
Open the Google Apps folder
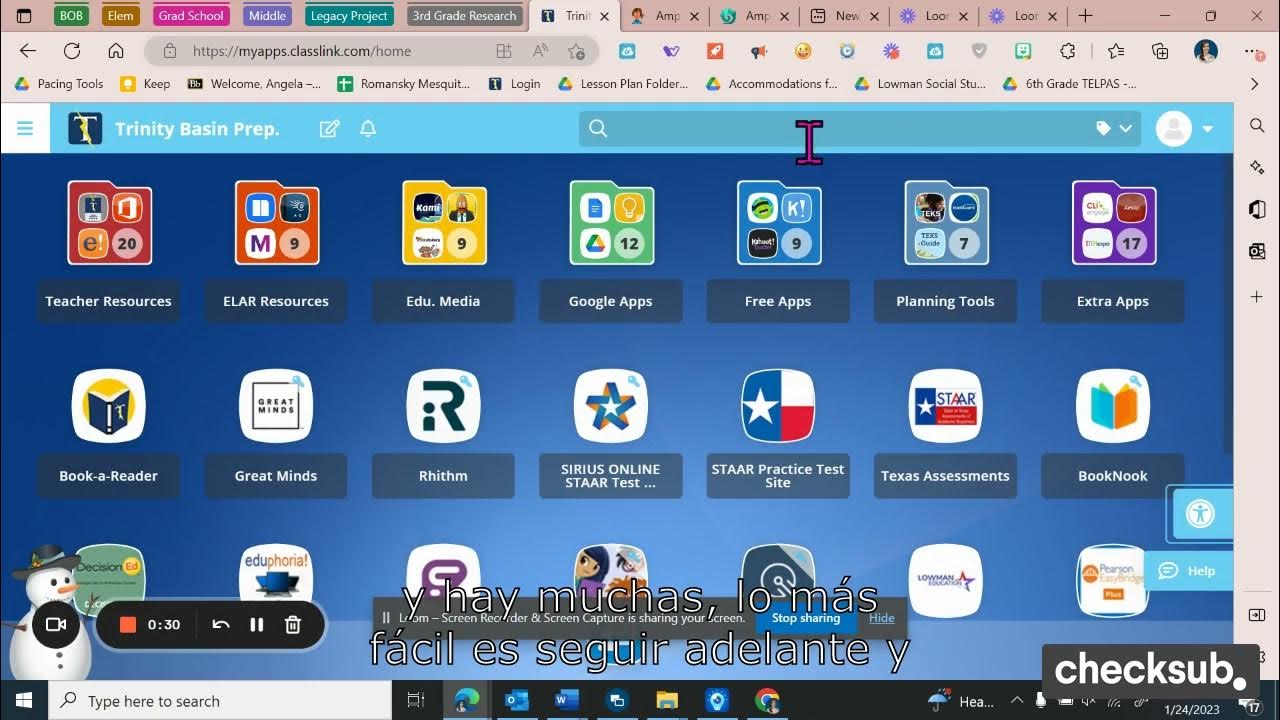point(611,223)
